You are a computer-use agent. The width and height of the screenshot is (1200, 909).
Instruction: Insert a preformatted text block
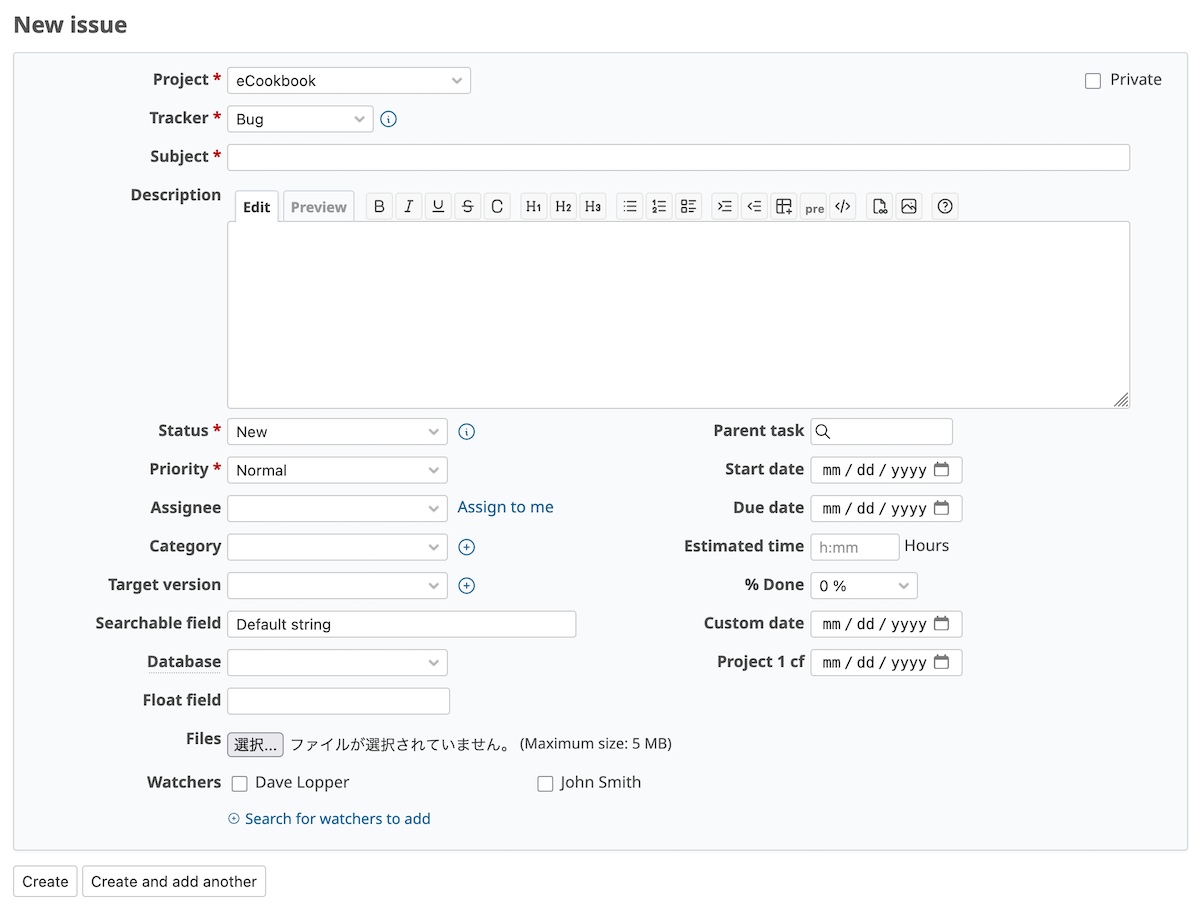(814, 207)
